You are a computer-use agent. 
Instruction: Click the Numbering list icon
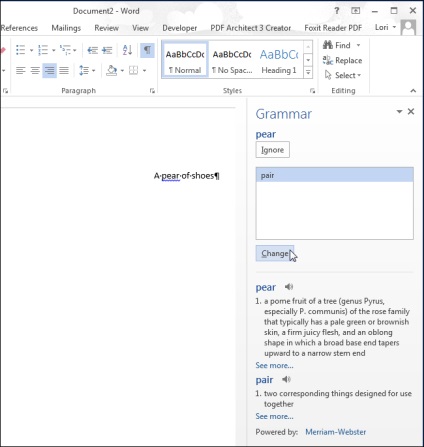[x=43, y=50]
